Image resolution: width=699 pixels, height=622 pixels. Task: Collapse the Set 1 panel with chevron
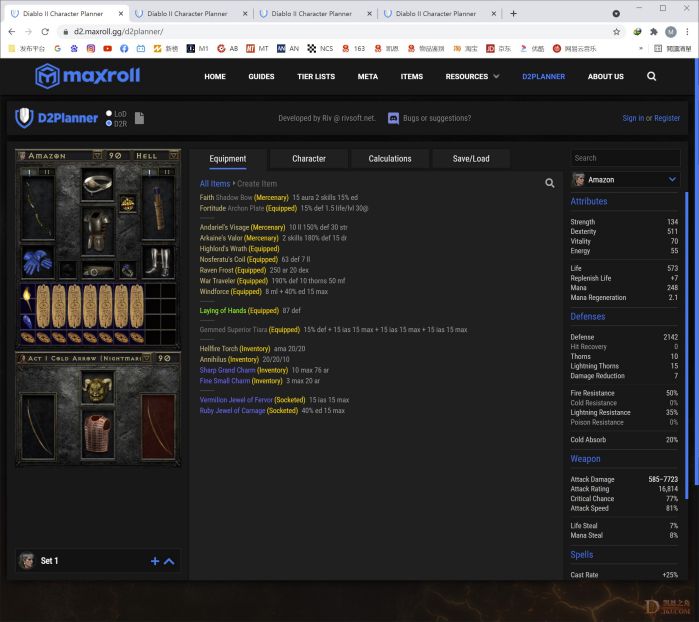(x=169, y=561)
